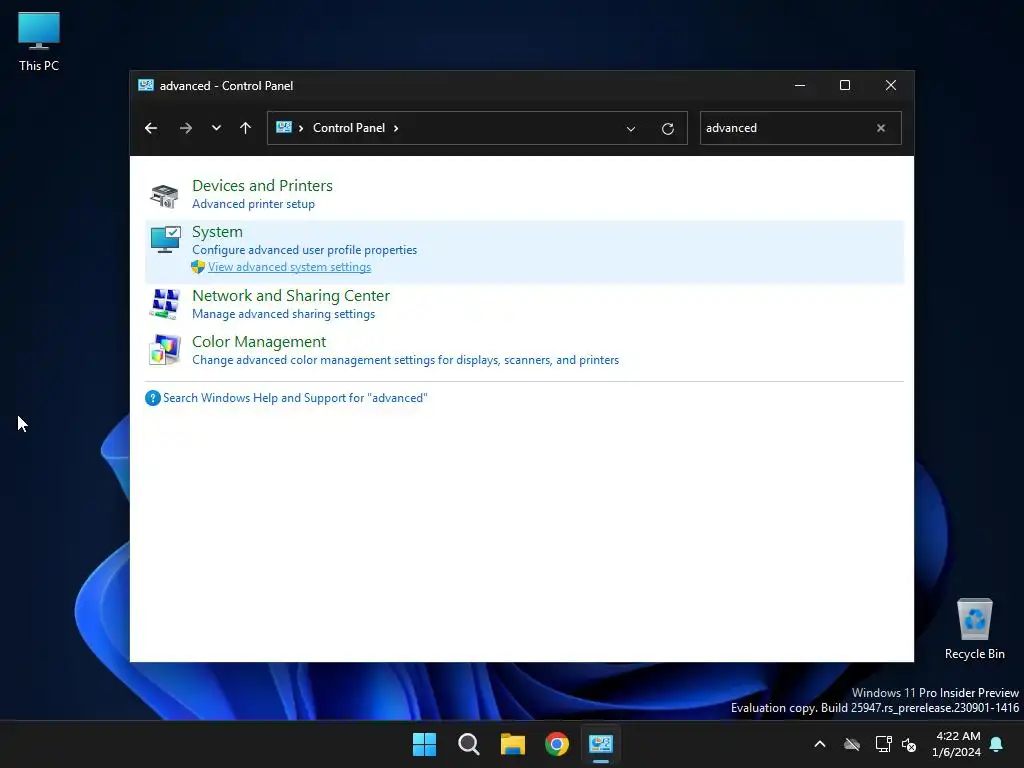Minimize the Control Panel window
The width and height of the screenshot is (1024, 768).
800,86
